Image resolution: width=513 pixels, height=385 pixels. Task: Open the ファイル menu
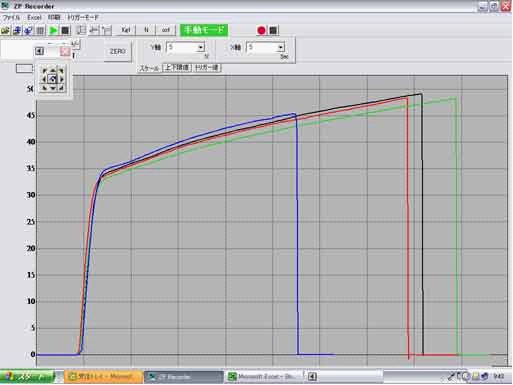(x=11, y=17)
